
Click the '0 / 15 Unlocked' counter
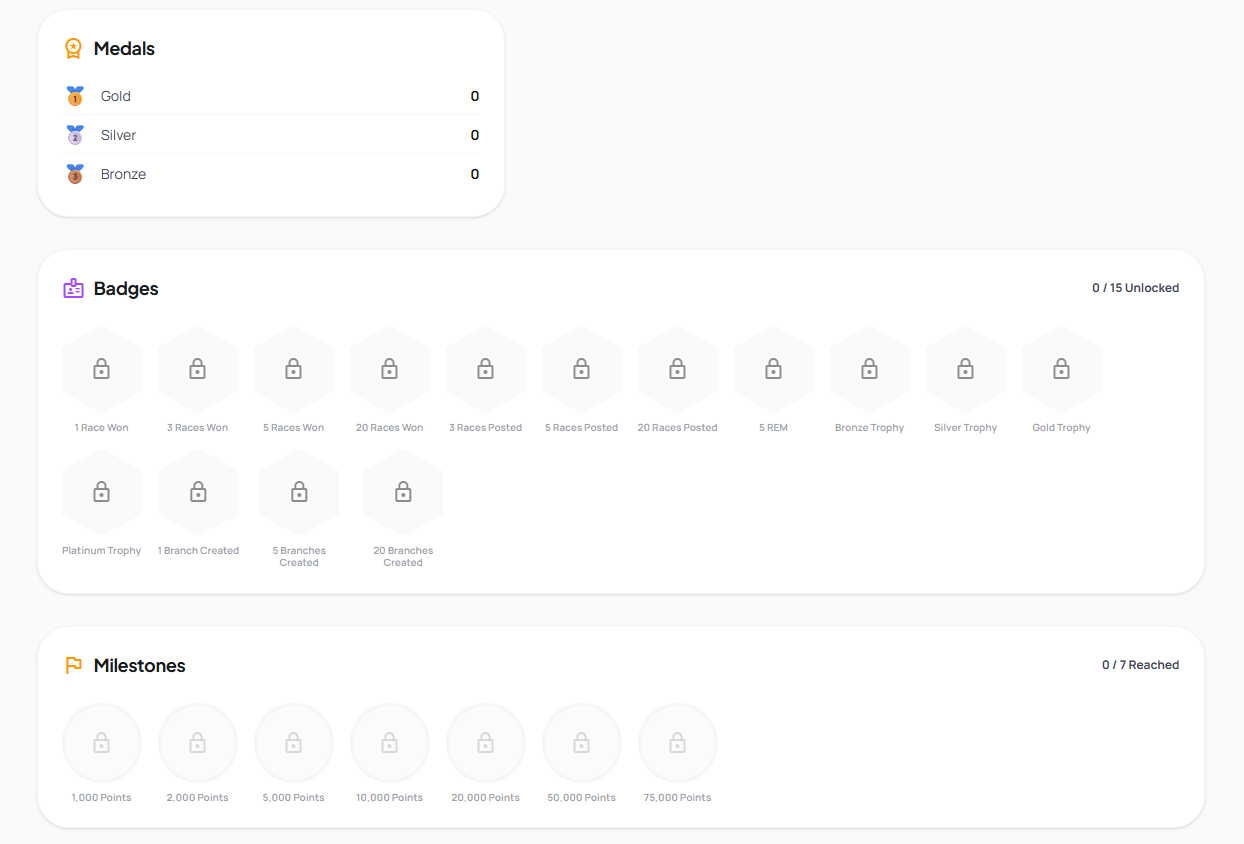[1135, 288]
